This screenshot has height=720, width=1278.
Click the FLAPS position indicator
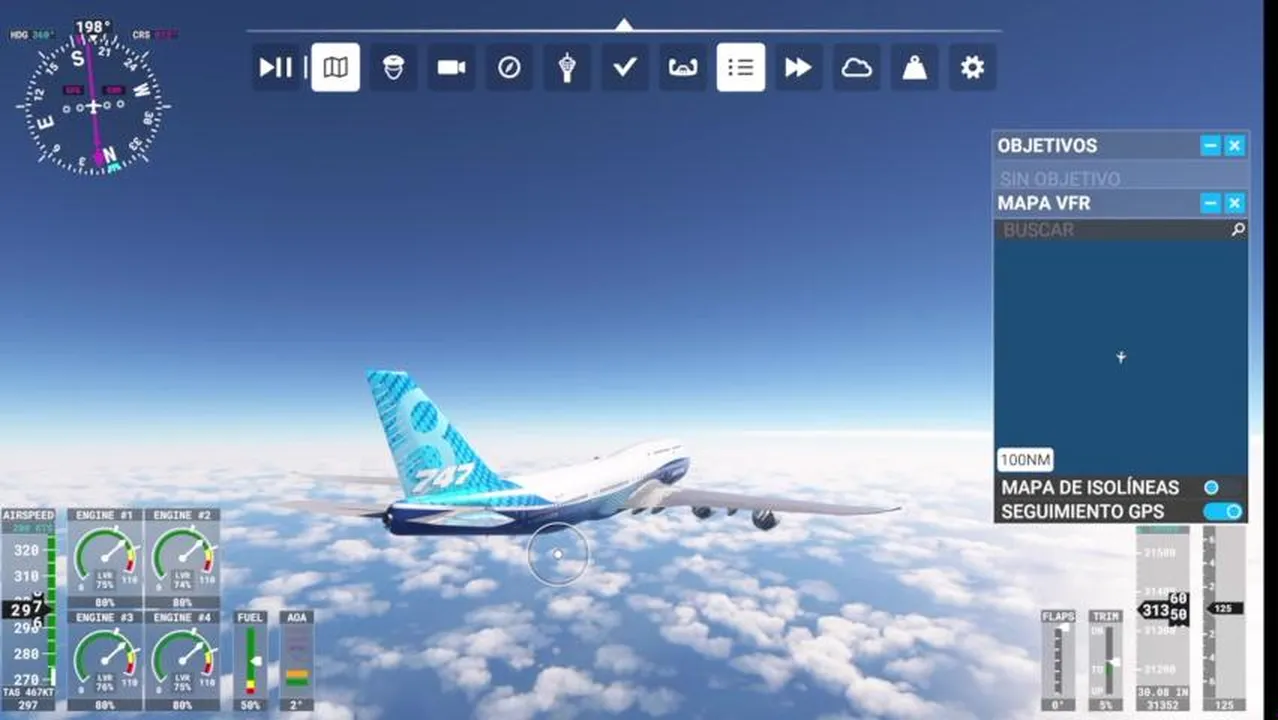point(1058,660)
